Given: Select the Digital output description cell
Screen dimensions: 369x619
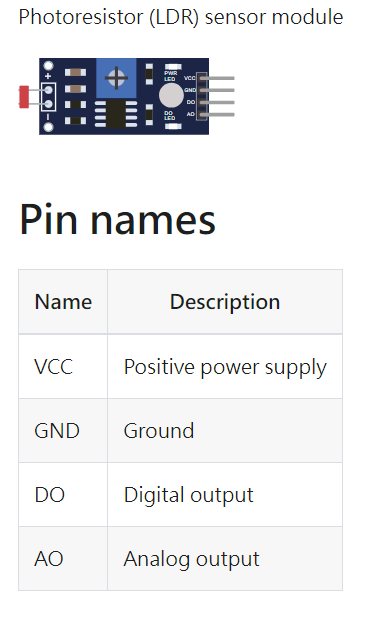Looking at the screenshot, I should [x=225, y=494].
